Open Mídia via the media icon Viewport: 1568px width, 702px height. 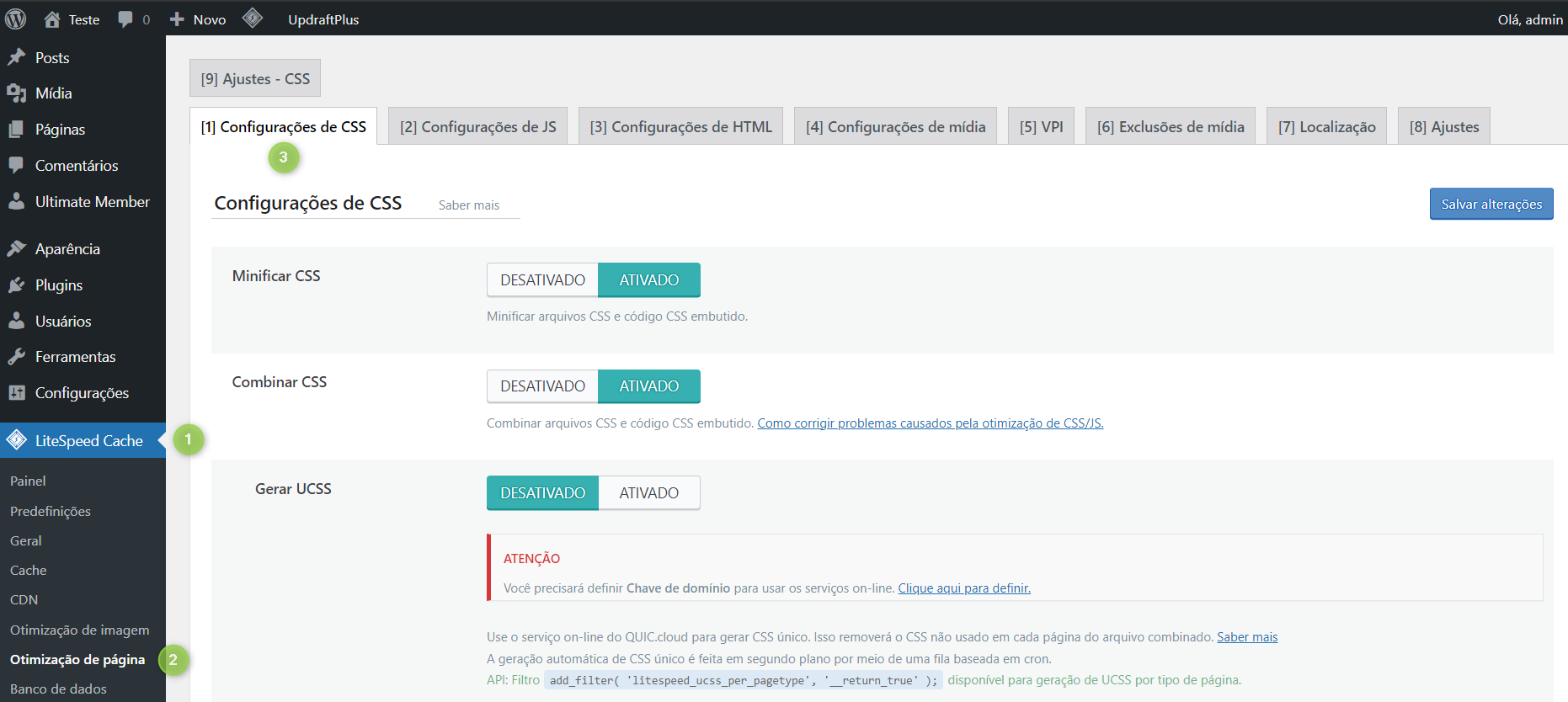16,93
